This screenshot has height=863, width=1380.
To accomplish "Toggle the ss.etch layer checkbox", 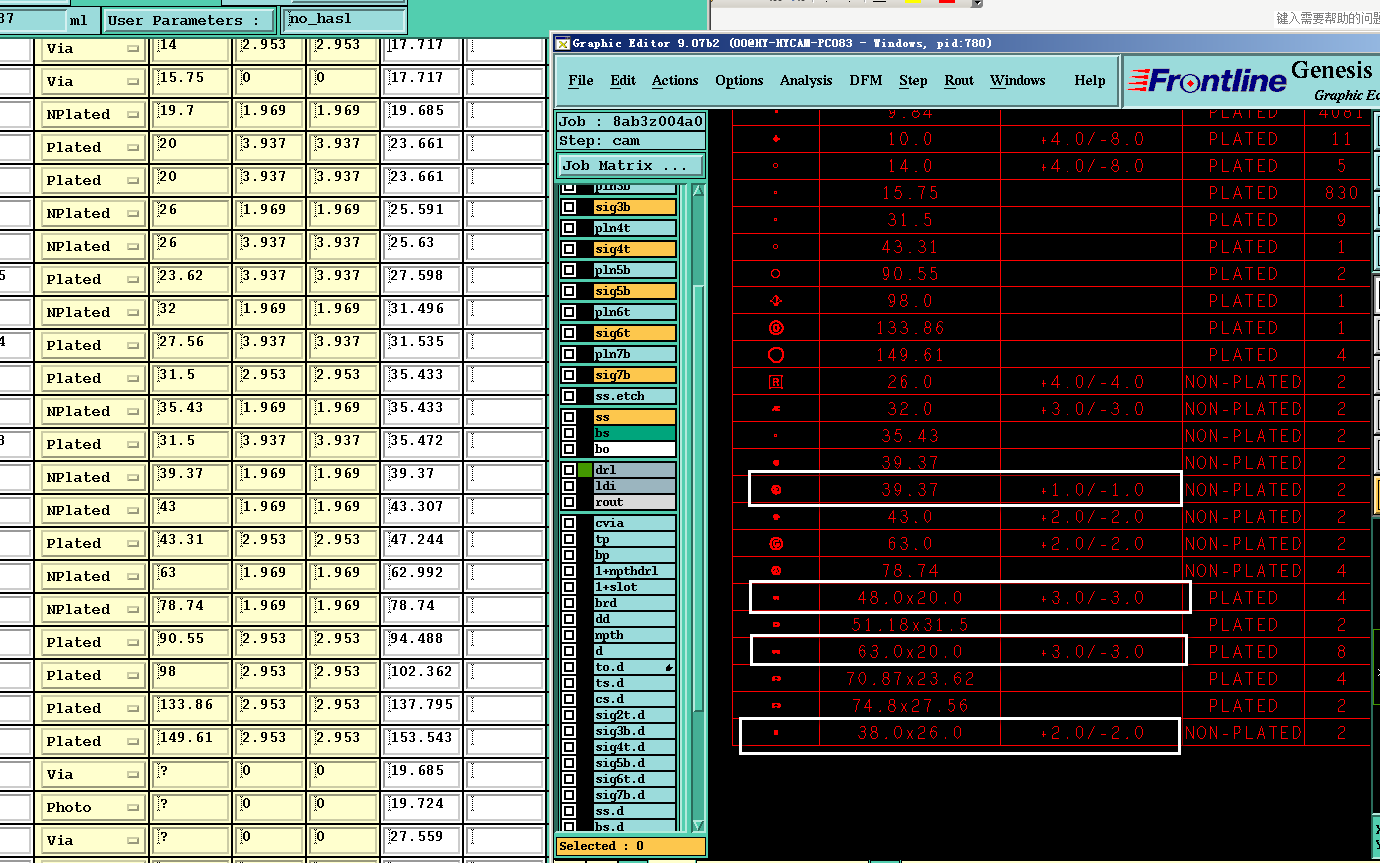I will point(569,396).
